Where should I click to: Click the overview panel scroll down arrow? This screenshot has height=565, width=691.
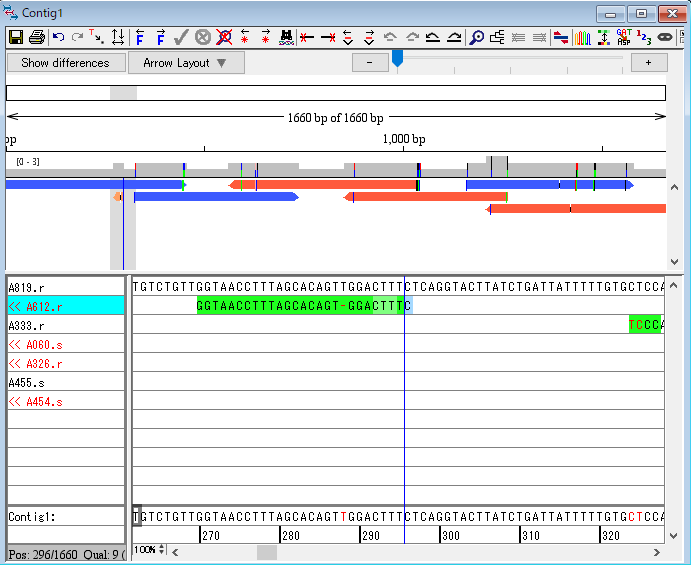click(x=674, y=261)
